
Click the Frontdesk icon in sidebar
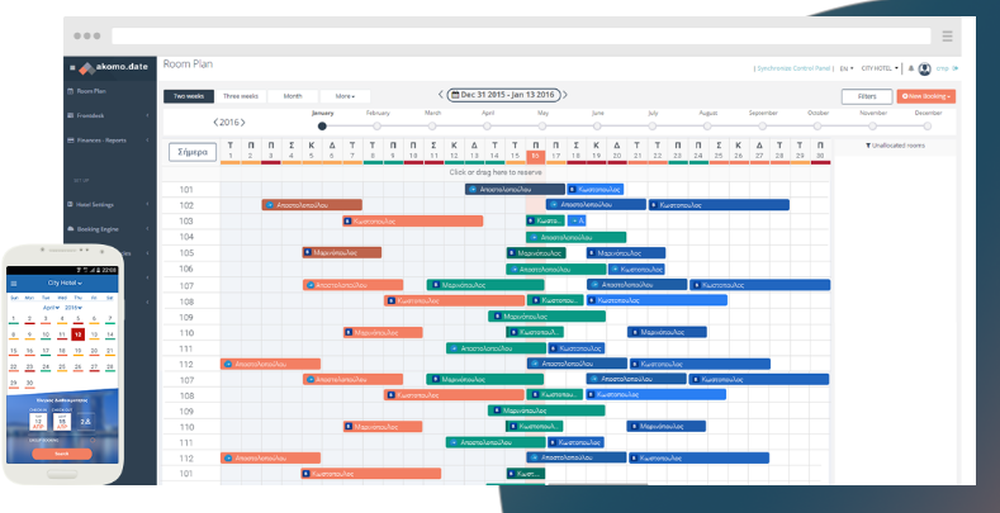tap(70, 115)
